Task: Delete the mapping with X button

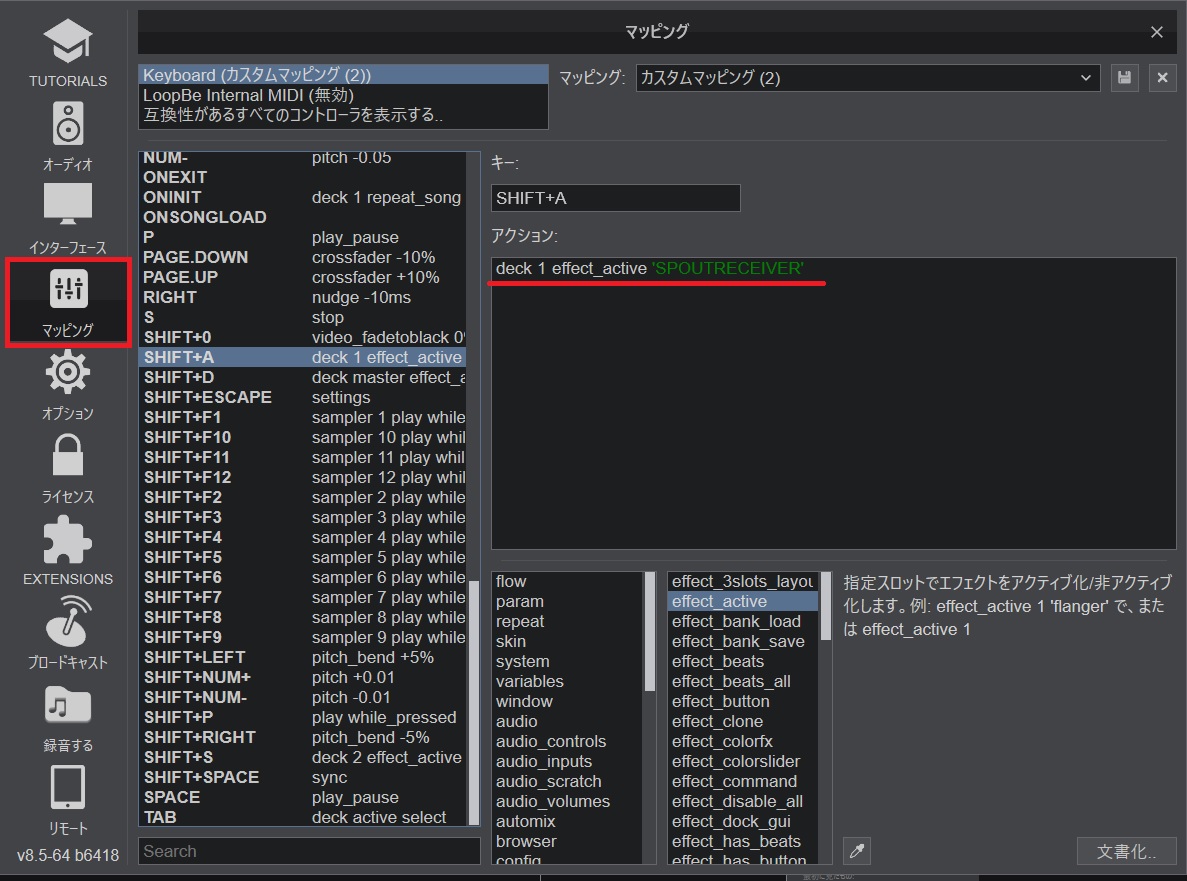Action: [x=1162, y=77]
